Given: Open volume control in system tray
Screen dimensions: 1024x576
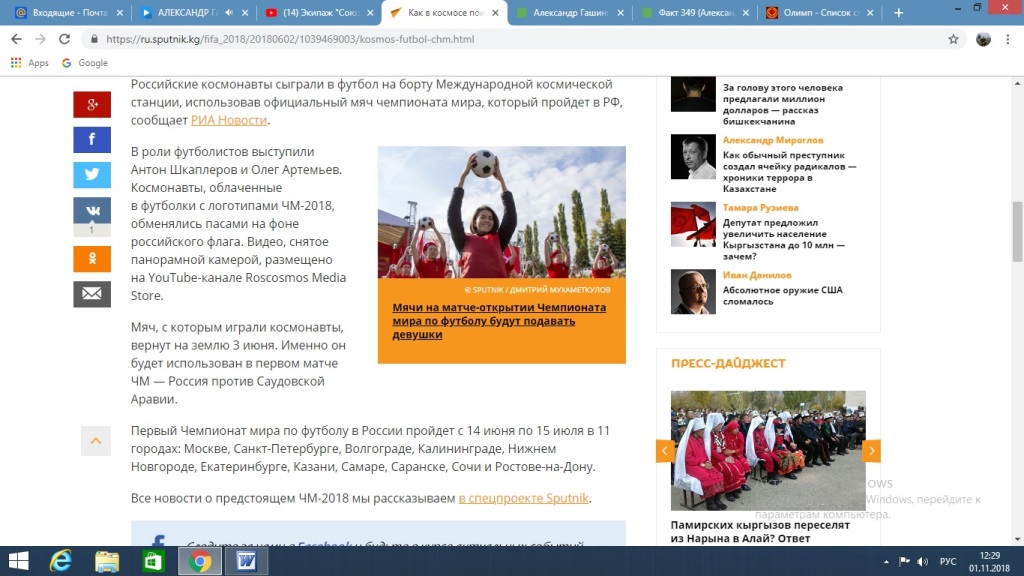Looking at the screenshot, I should click(922, 562).
